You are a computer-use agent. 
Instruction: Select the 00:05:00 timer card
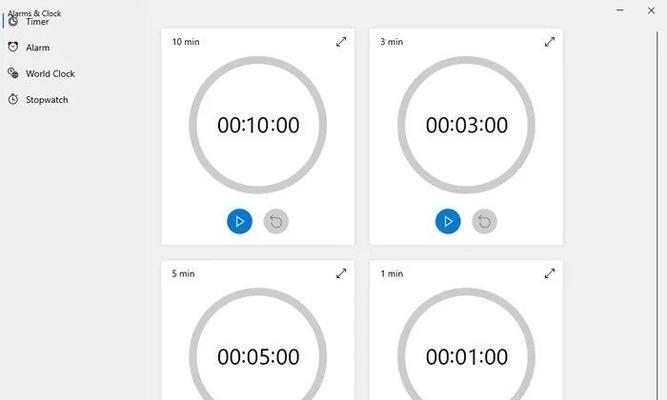point(258,330)
